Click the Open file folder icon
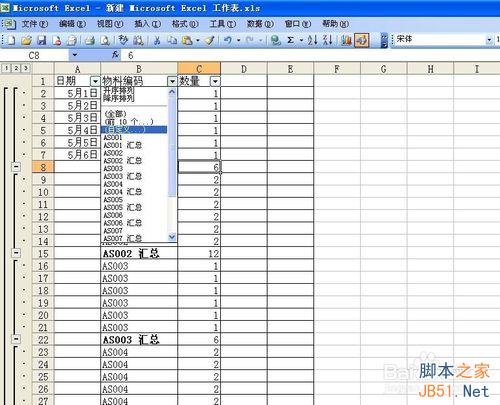This screenshot has width=500, height=405. point(26,40)
